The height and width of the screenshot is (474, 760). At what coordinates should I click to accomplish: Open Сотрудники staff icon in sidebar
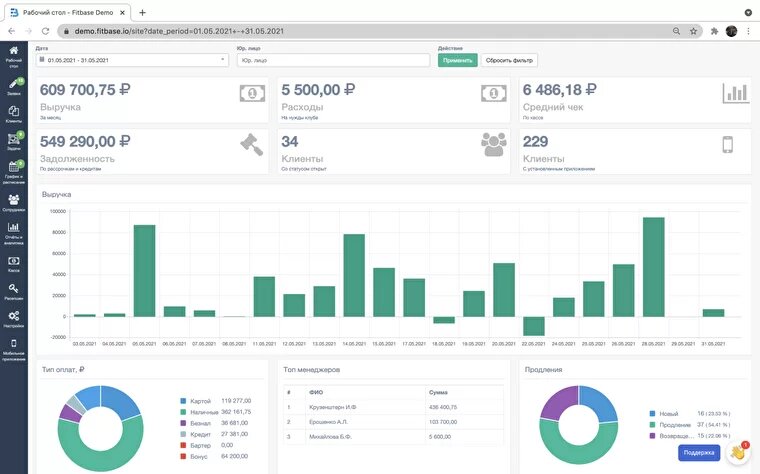pyautogui.click(x=14, y=199)
